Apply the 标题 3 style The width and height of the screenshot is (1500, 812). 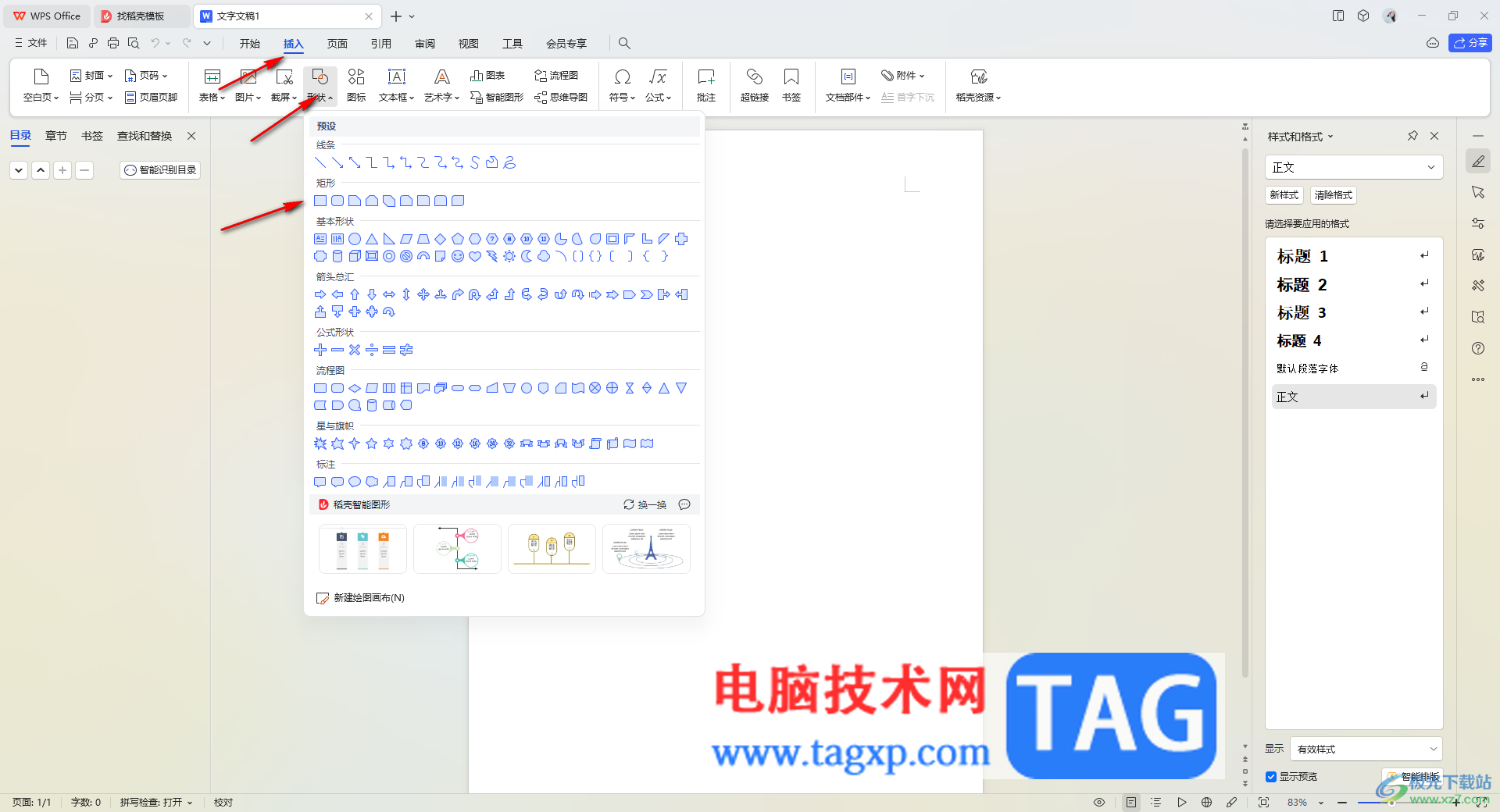(x=1354, y=313)
